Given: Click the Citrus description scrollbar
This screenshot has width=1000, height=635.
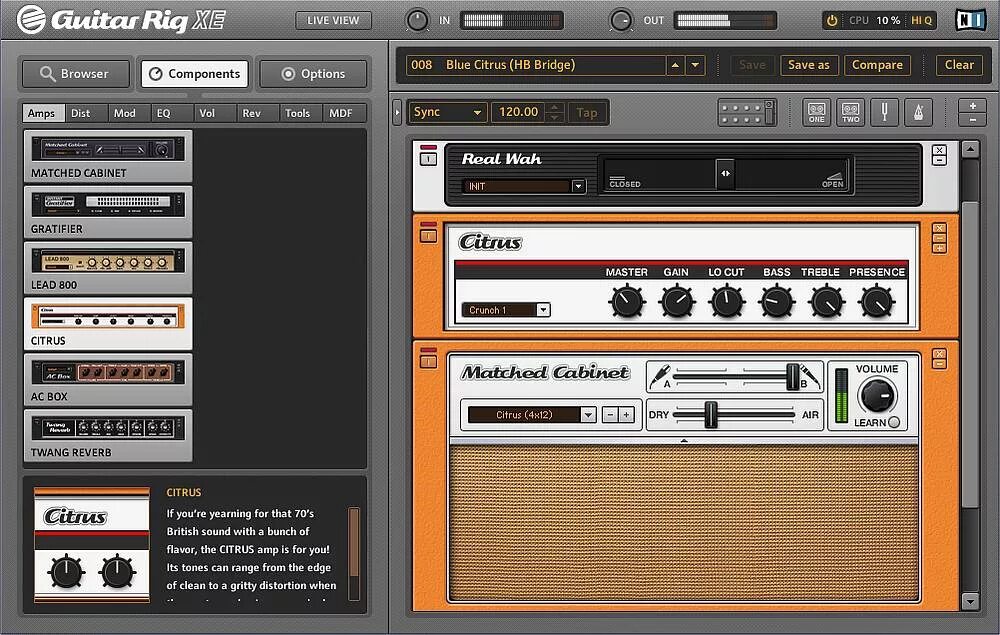Looking at the screenshot, I should (x=354, y=553).
